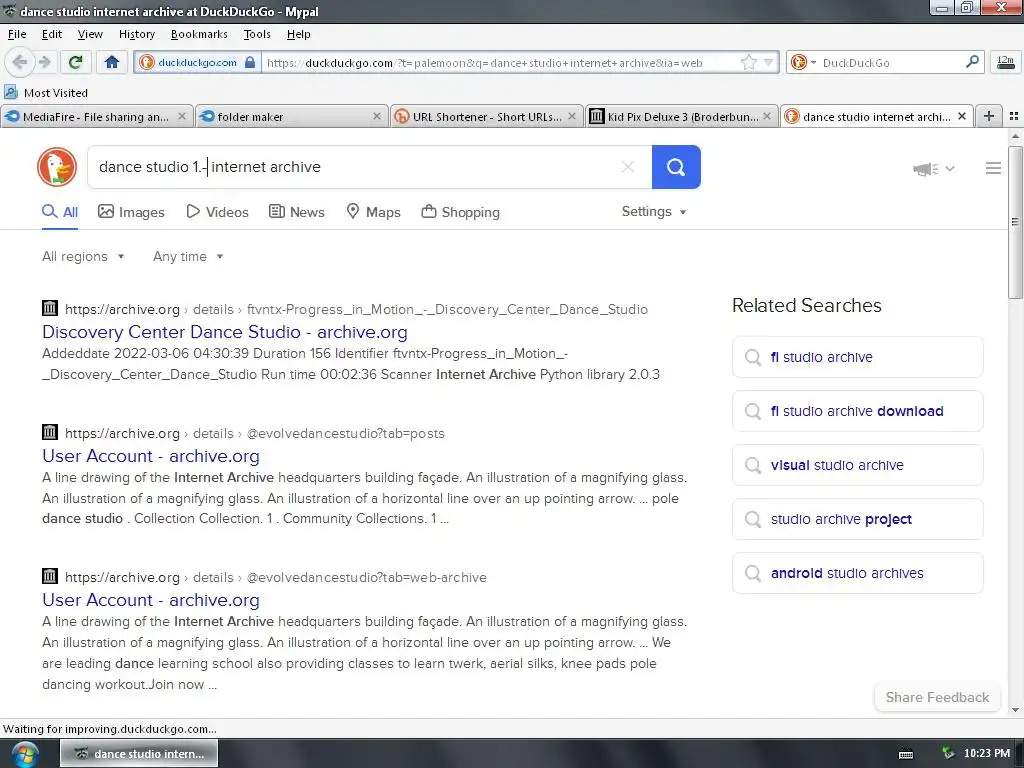Screen dimensions: 1024x768
Task: Open the search engine selector dropdown
Action: (x=803, y=63)
